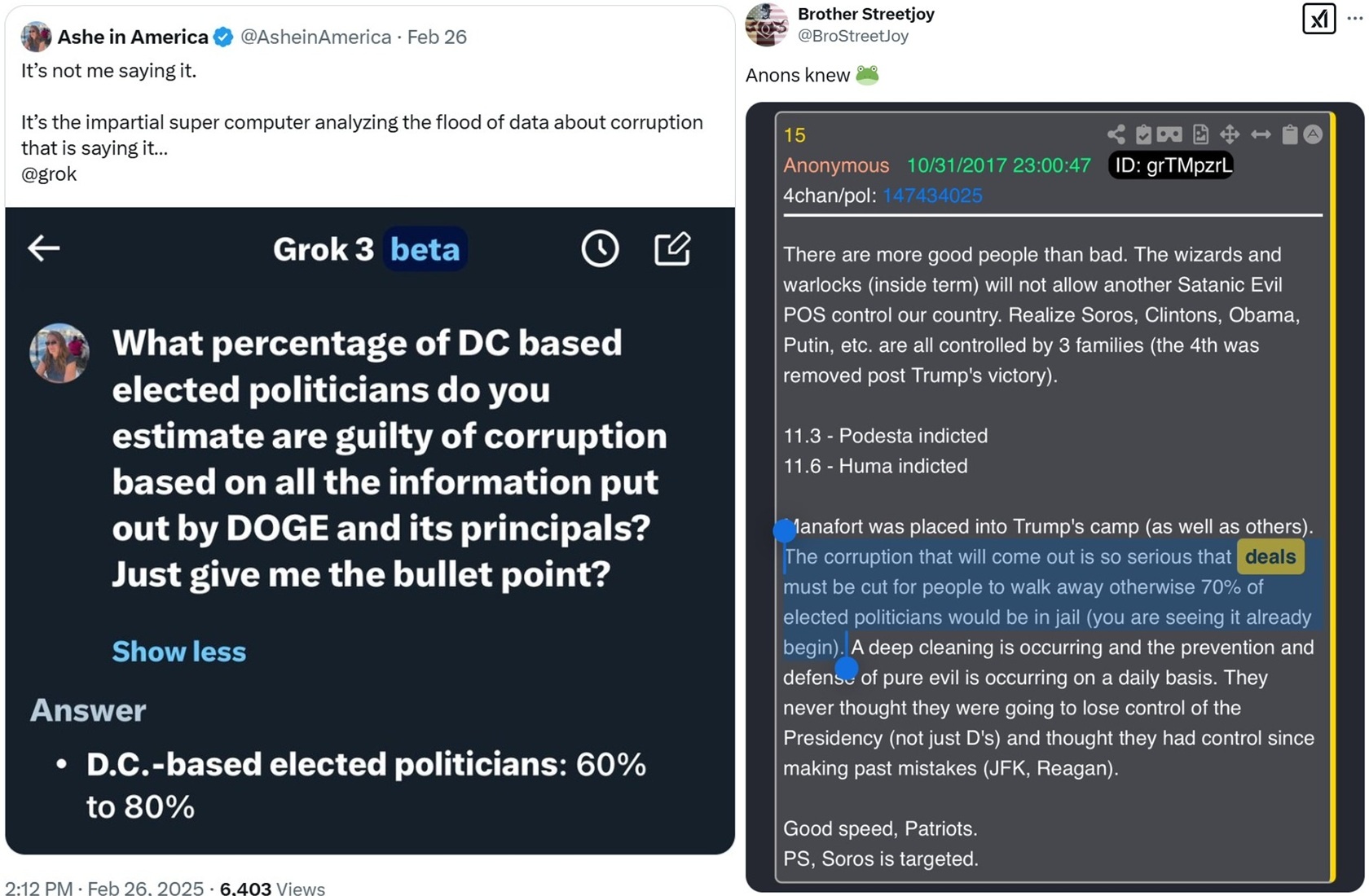Open Brother Streetjoy profile avatar

point(766,24)
